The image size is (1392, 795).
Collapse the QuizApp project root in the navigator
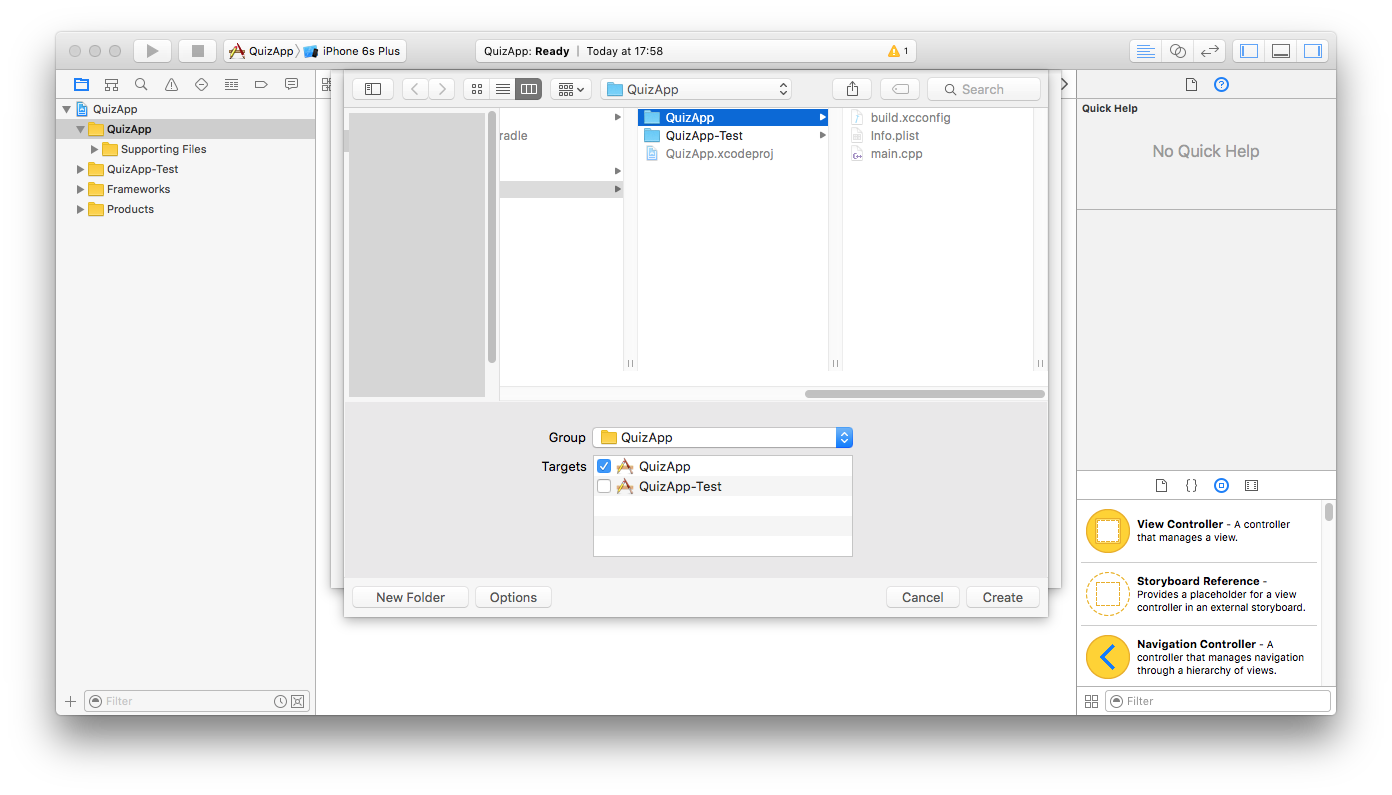[x=67, y=110]
